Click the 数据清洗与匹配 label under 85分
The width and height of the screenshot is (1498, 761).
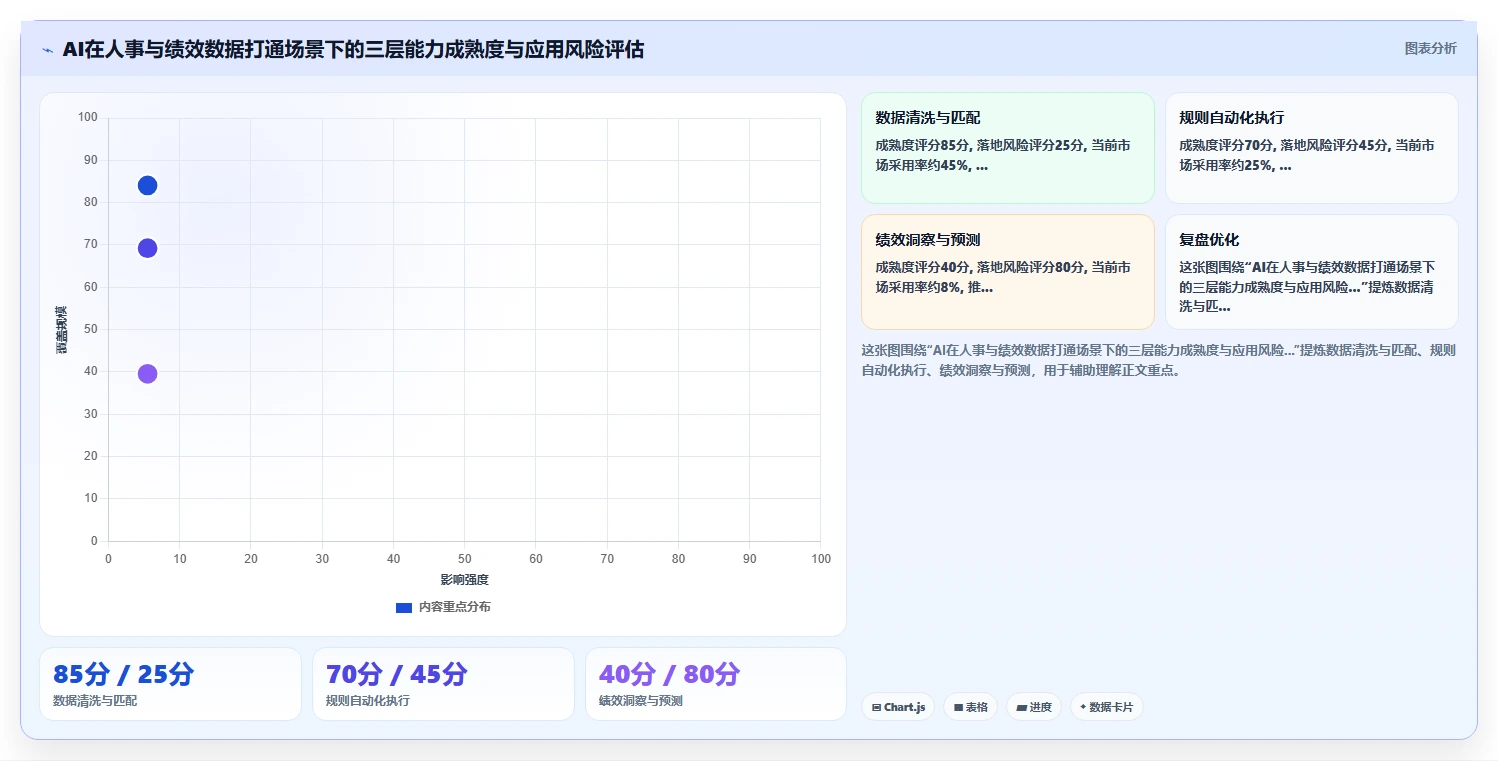(x=95, y=701)
